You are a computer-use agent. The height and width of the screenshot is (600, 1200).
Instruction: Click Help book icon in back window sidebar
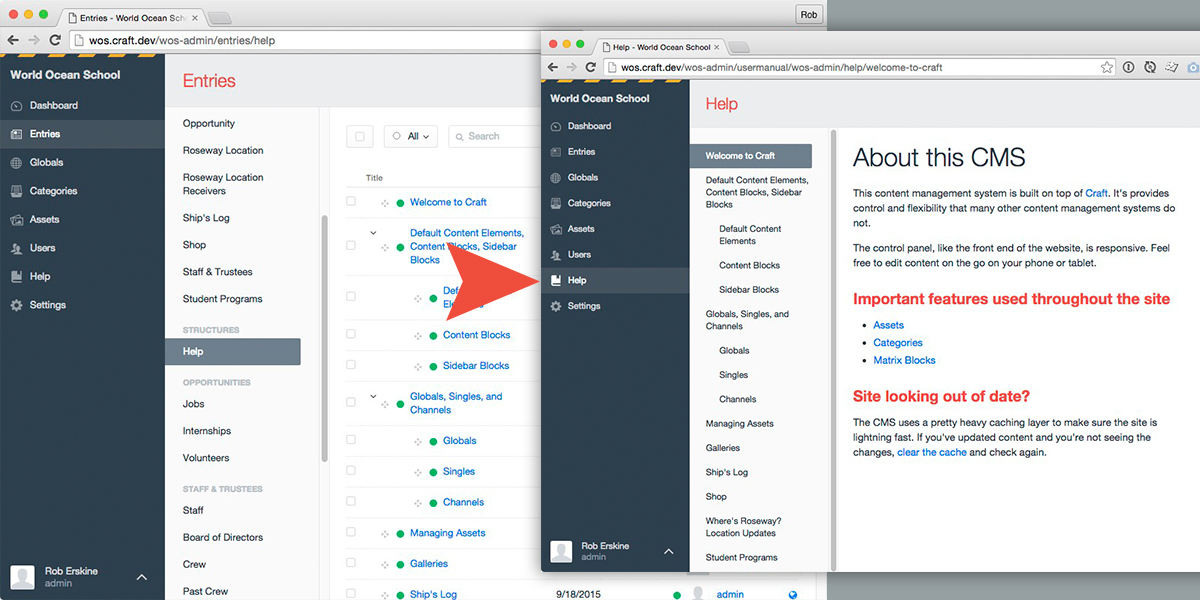pyautogui.click(x=16, y=277)
